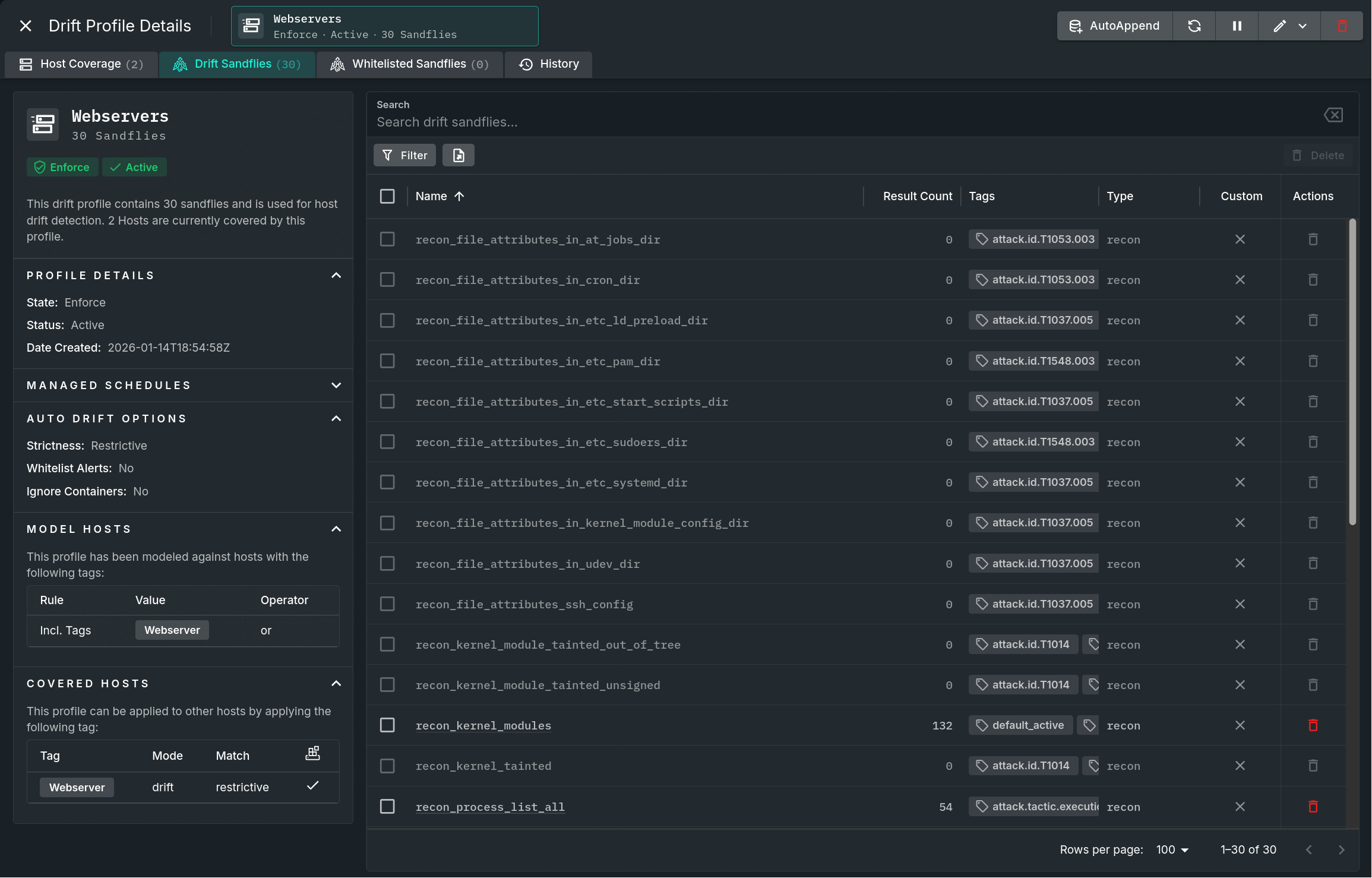Click the Filter button

pos(404,154)
